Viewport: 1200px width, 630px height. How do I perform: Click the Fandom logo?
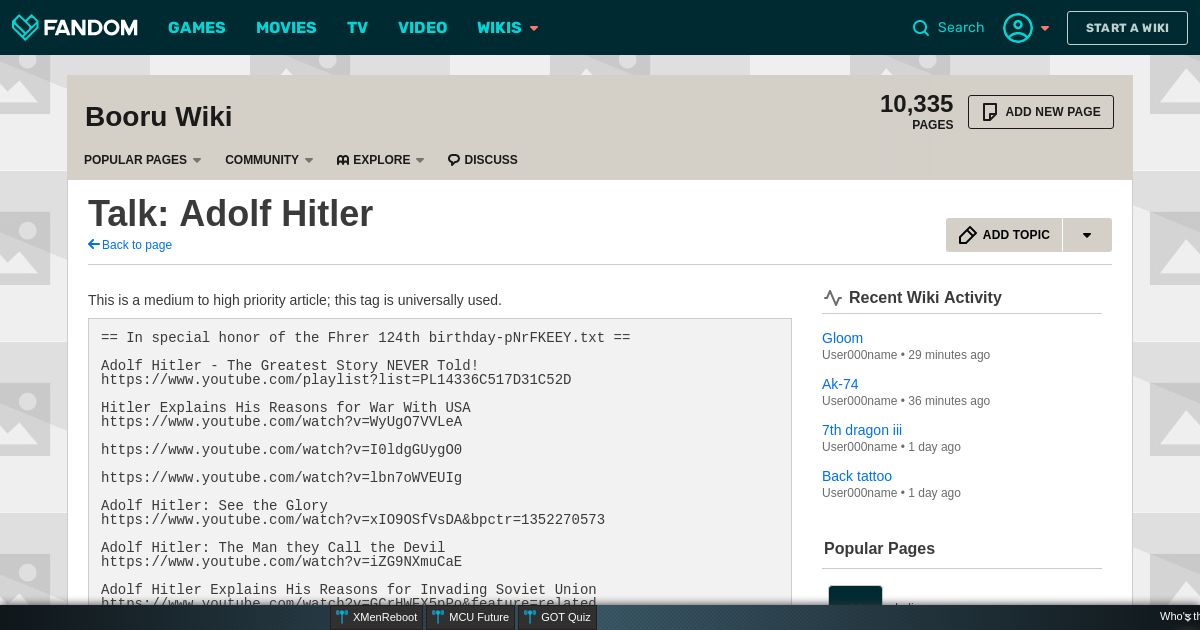[75, 27]
